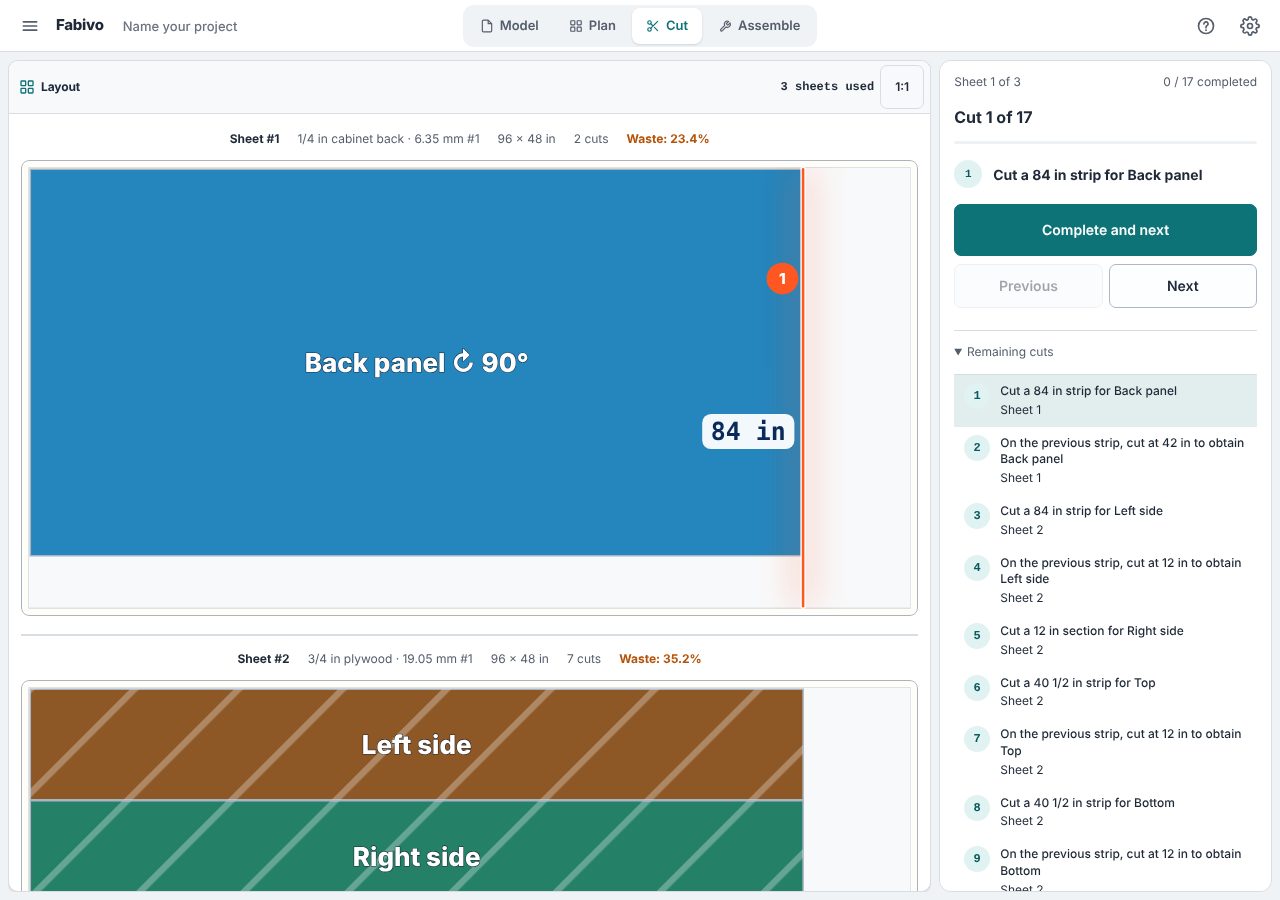The width and height of the screenshot is (1280, 900).
Task: Select cut 4: cut at 12 in for Left side
Action: point(1105,581)
